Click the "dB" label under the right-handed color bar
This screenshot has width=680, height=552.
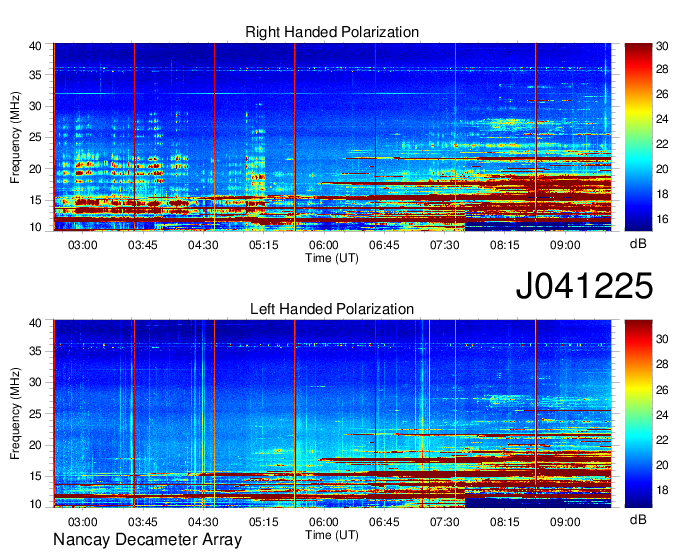pyautogui.click(x=638, y=244)
